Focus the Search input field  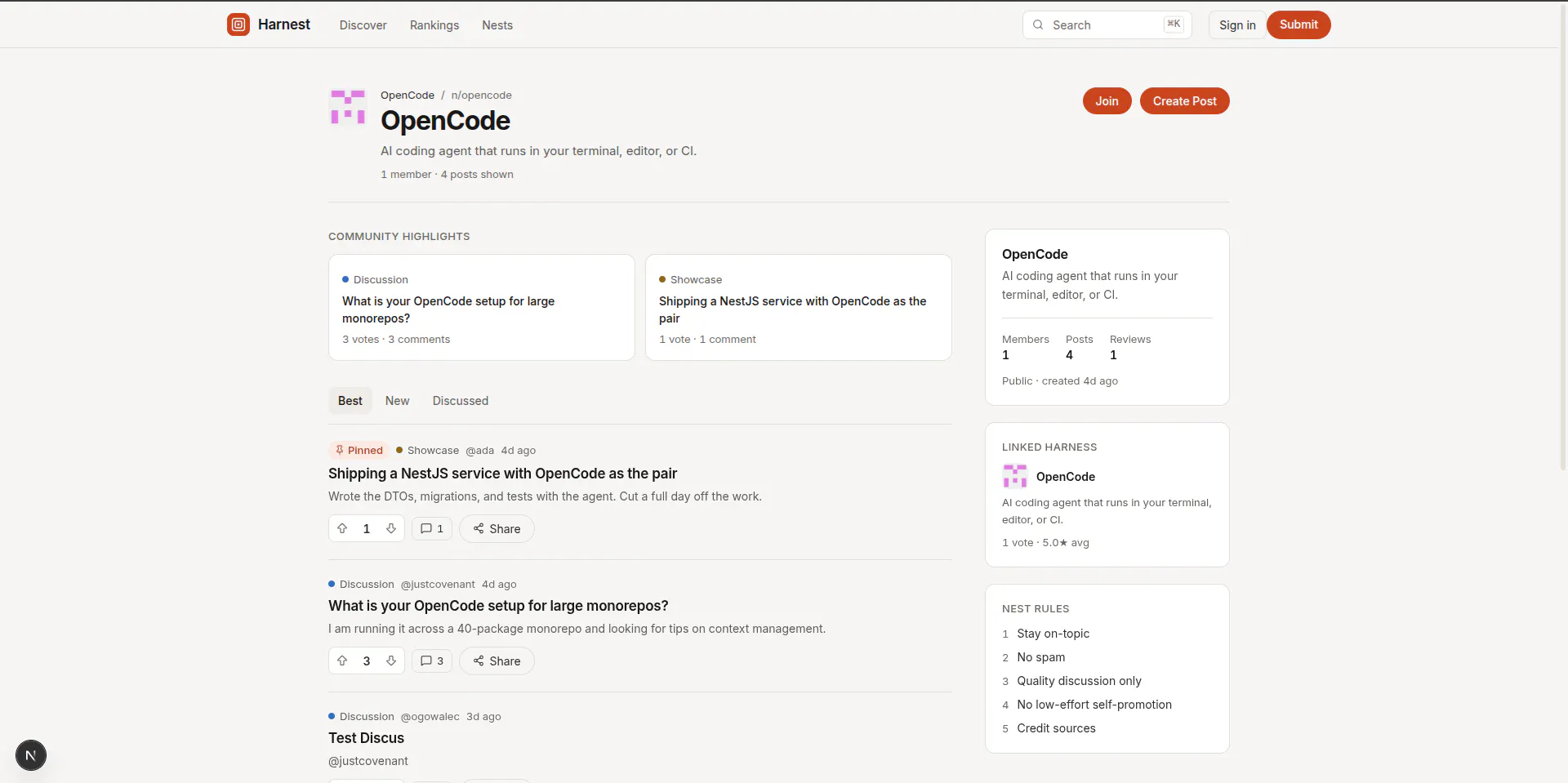tap(1107, 25)
